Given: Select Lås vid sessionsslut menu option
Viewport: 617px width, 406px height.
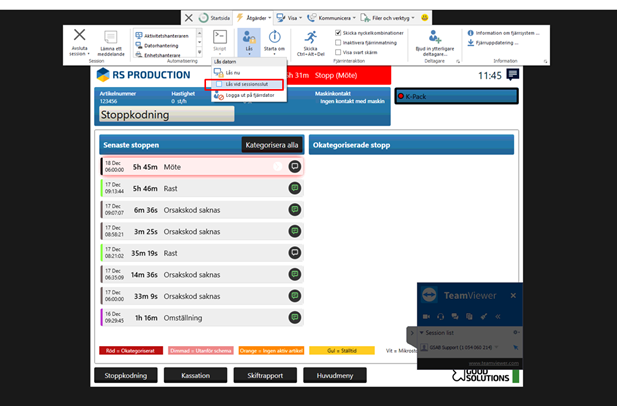Looking at the screenshot, I should tap(243, 84).
